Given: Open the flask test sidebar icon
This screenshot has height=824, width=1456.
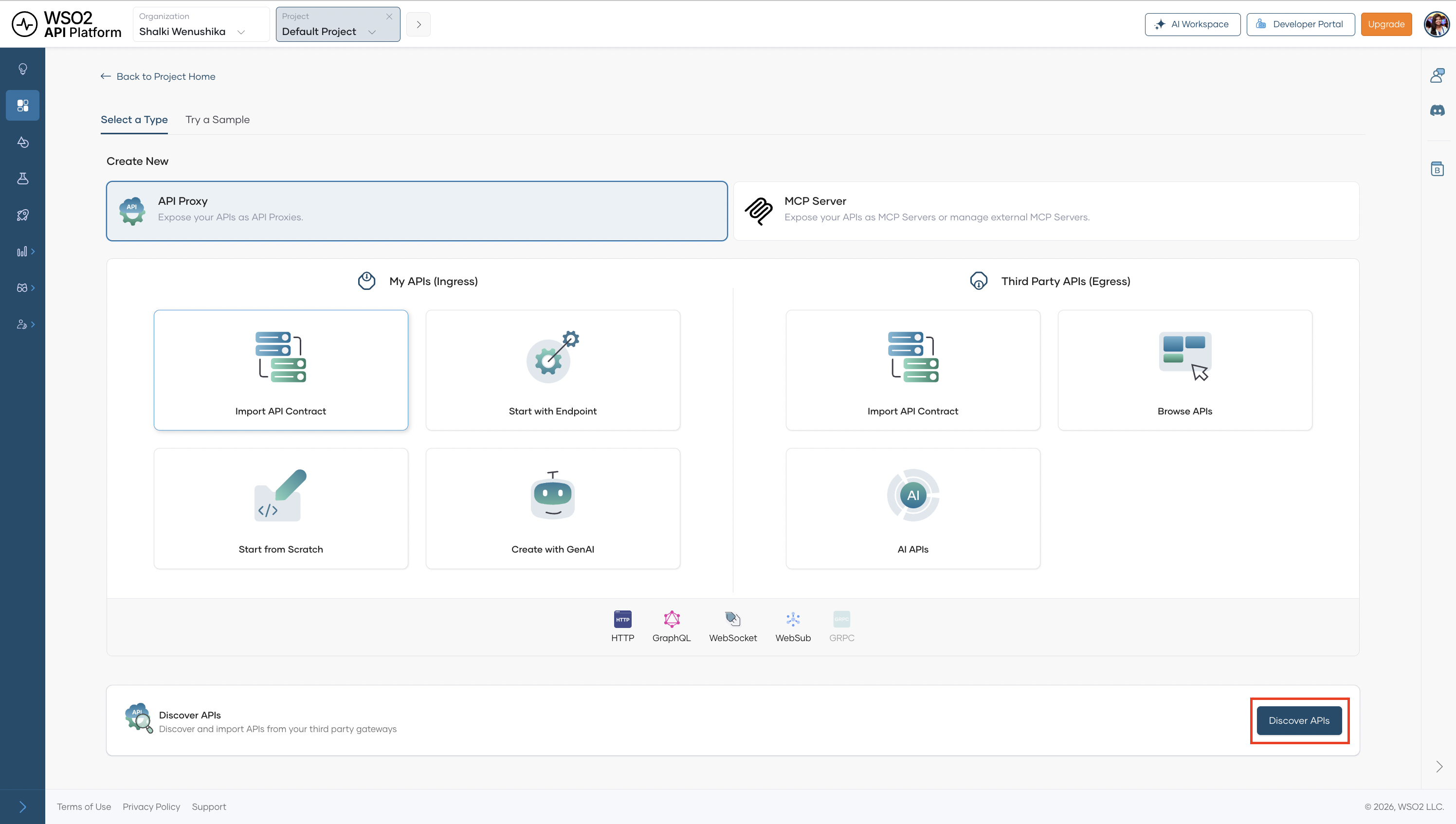Looking at the screenshot, I should [23, 178].
